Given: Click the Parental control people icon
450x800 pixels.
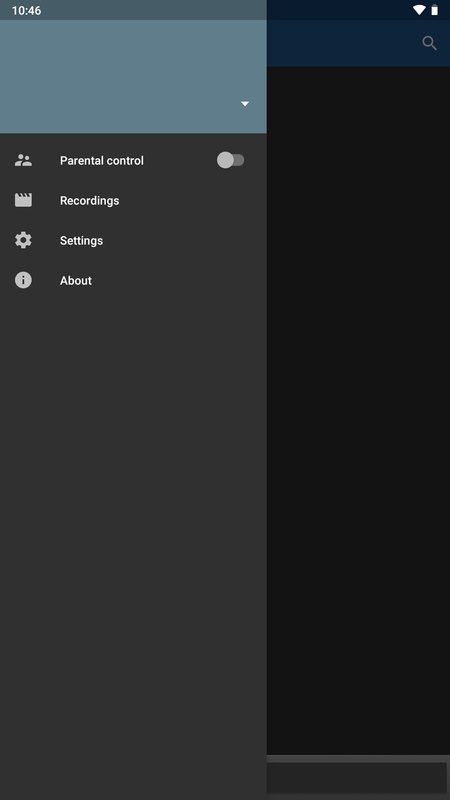Looking at the screenshot, I should tap(23, 160).
